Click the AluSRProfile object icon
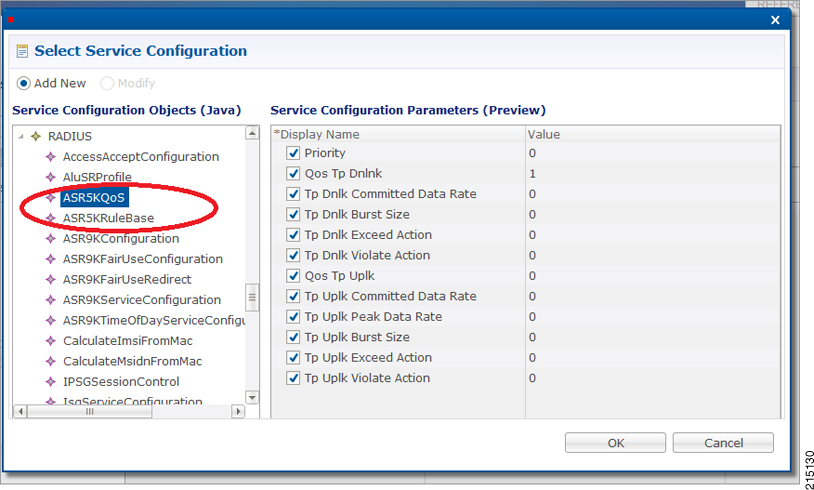The image size is (814, 490). pyautogui.click(x=50, y=177)
